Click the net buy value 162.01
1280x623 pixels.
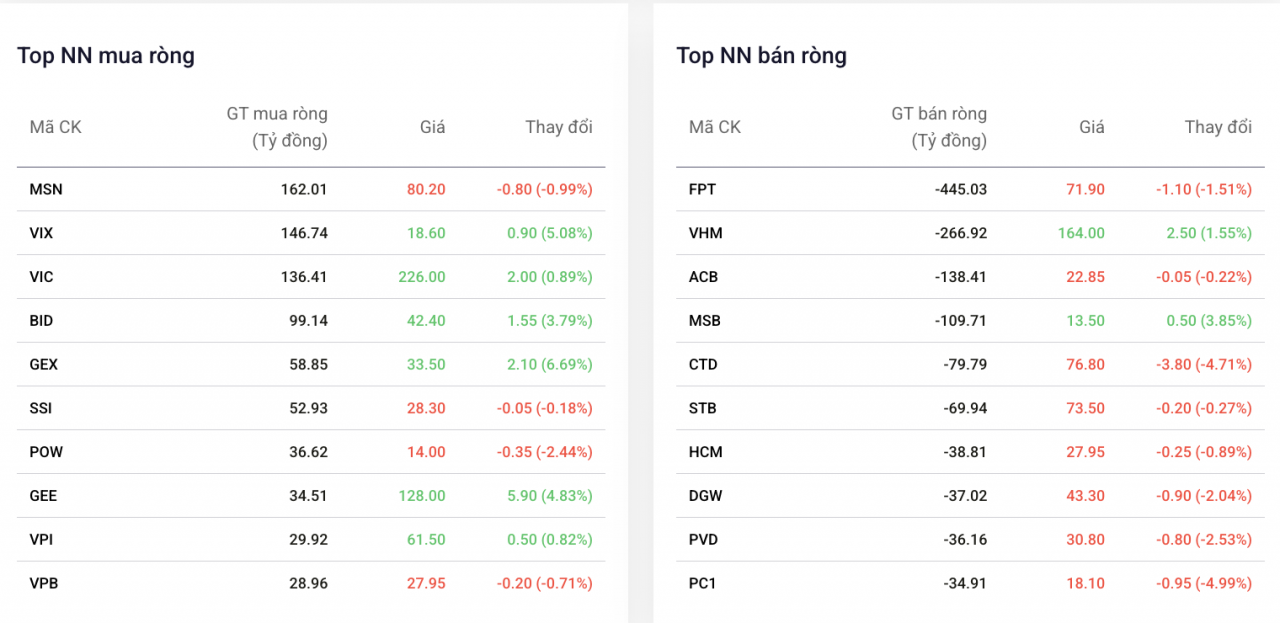coord(304,189)
